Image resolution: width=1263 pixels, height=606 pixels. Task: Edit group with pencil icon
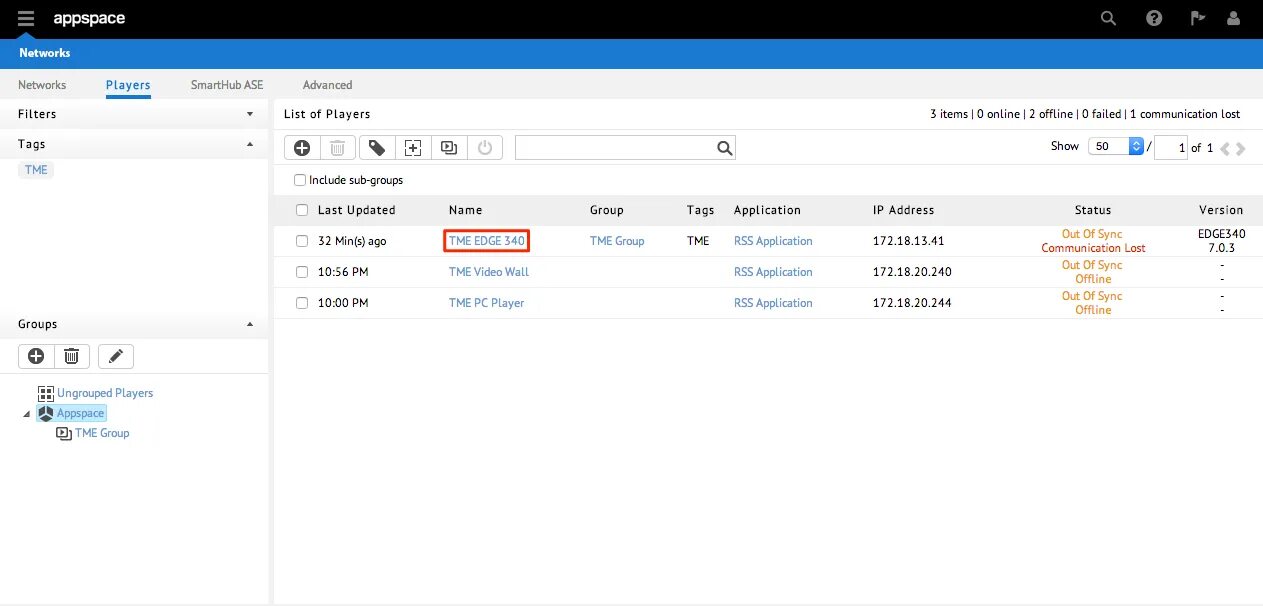116,356
